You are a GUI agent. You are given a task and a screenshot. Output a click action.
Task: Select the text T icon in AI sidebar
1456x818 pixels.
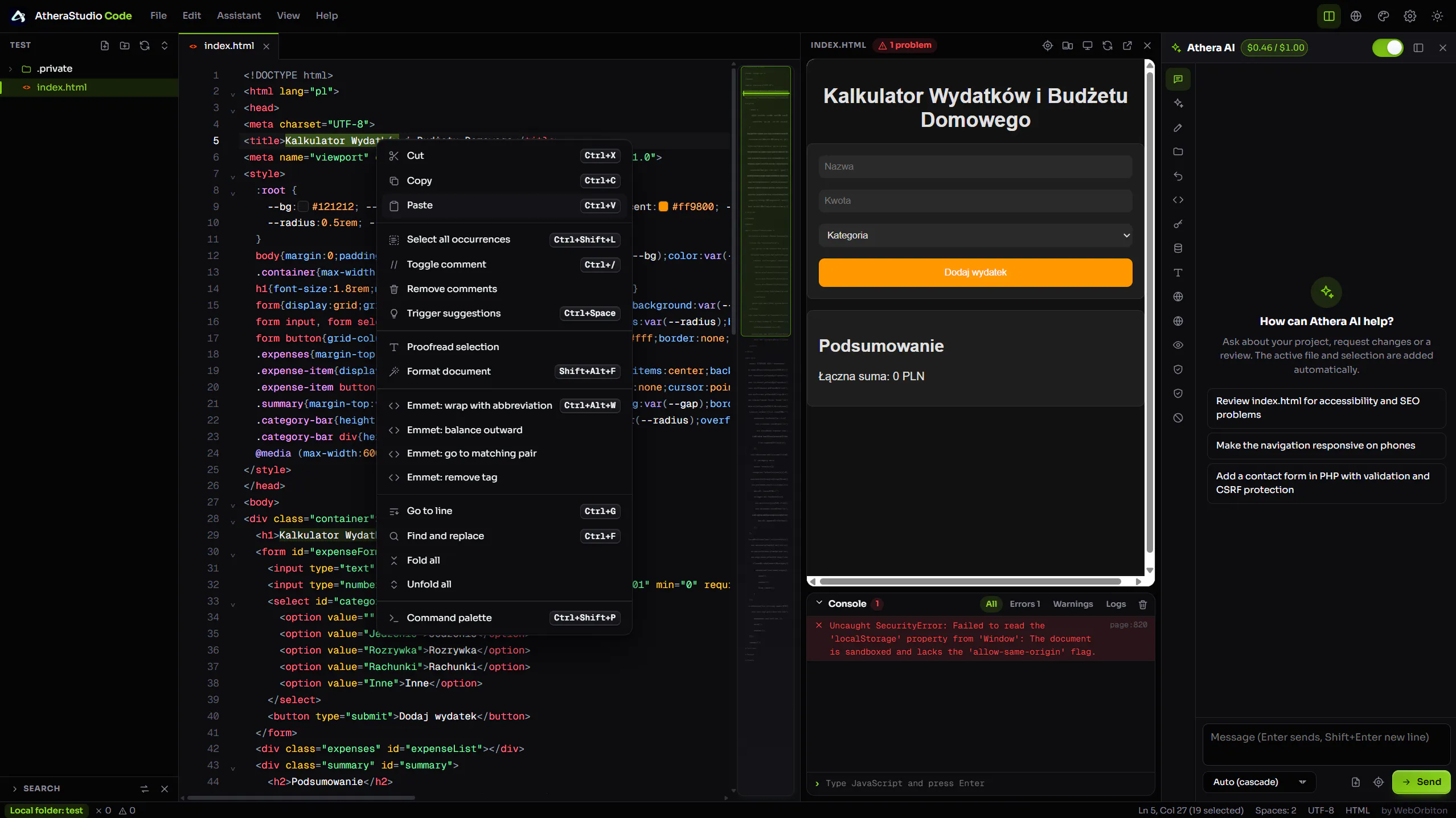pyautogui.click(x=1178, y=273)
